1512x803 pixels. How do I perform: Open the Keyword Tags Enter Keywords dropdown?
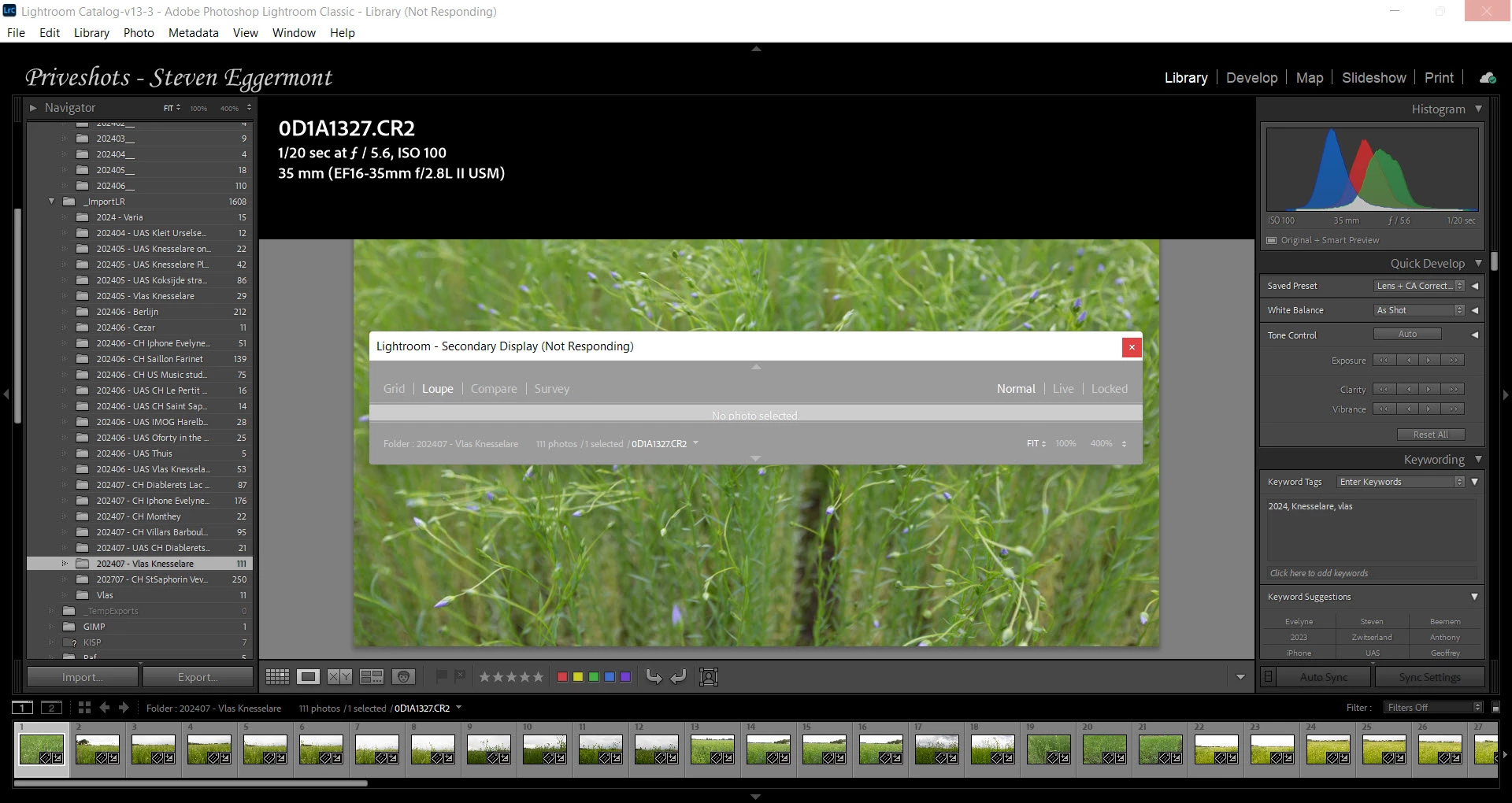1401,482
